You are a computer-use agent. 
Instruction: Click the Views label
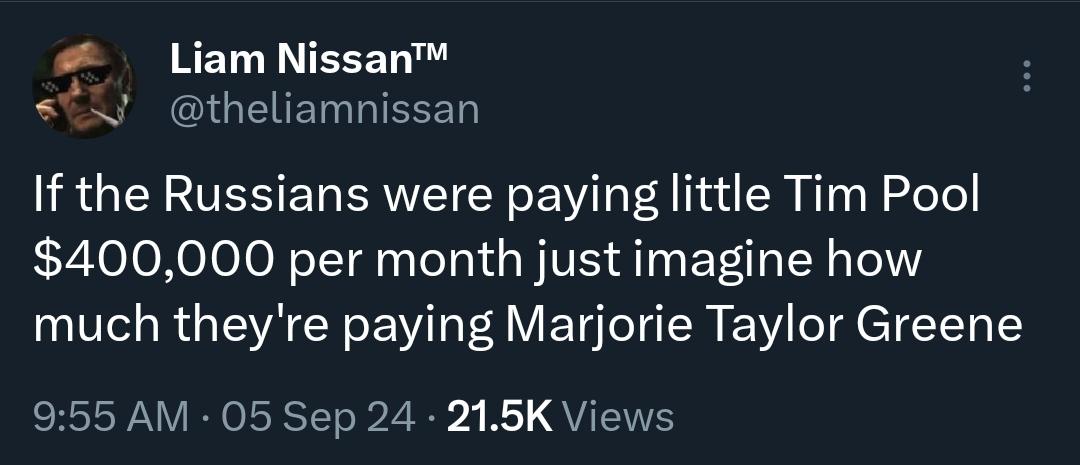tap(618, 417)
